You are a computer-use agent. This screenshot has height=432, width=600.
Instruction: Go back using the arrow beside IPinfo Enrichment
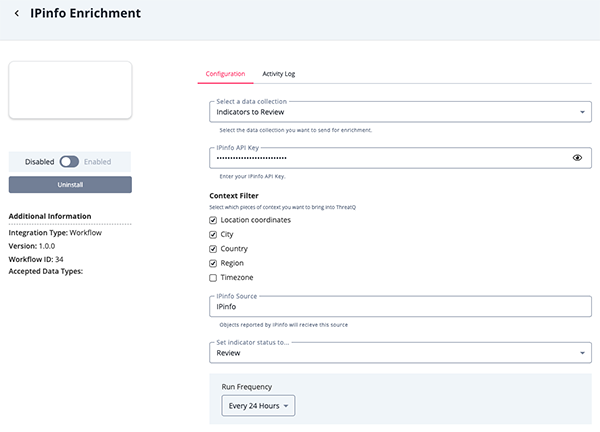16,13
